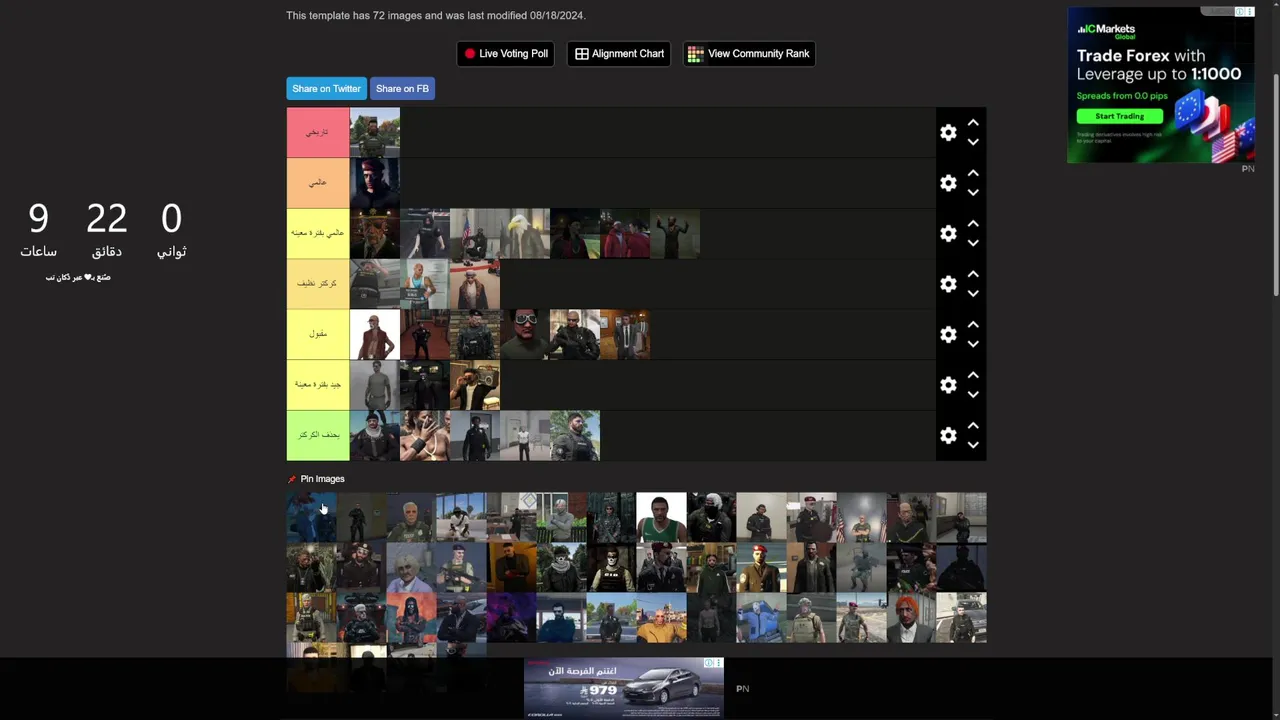The width and height of the screenshot is (1280, 720).
Task: Click the عالمي بفترة معينه tier label
Action: pos(318,233)
